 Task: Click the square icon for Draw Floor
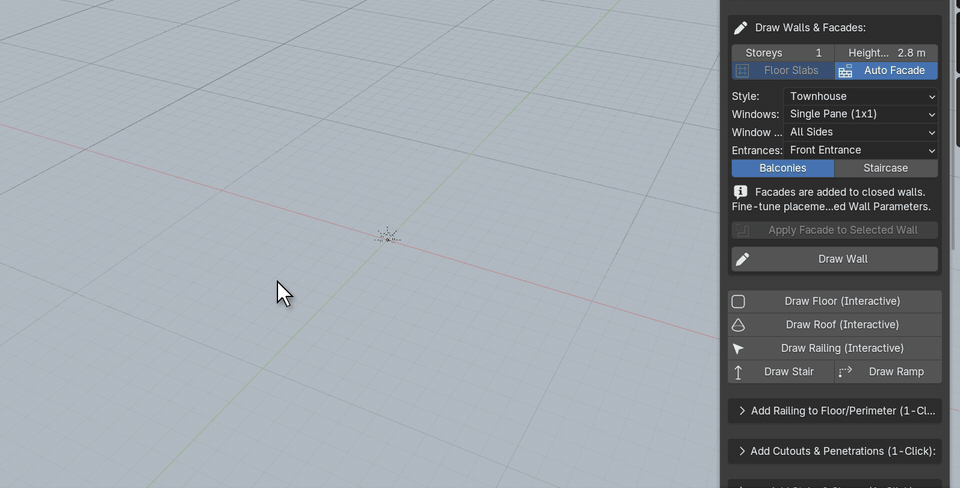coord(738,301)
